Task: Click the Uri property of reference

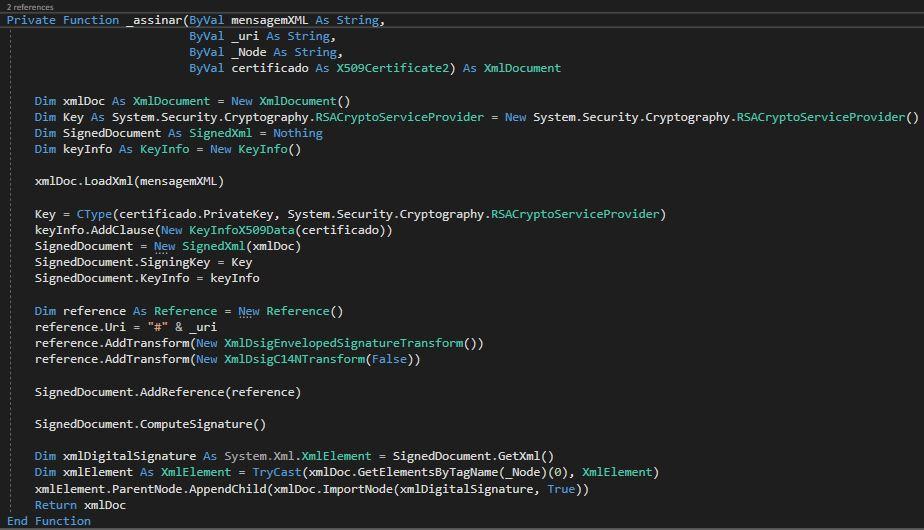Action: (115, 327)
